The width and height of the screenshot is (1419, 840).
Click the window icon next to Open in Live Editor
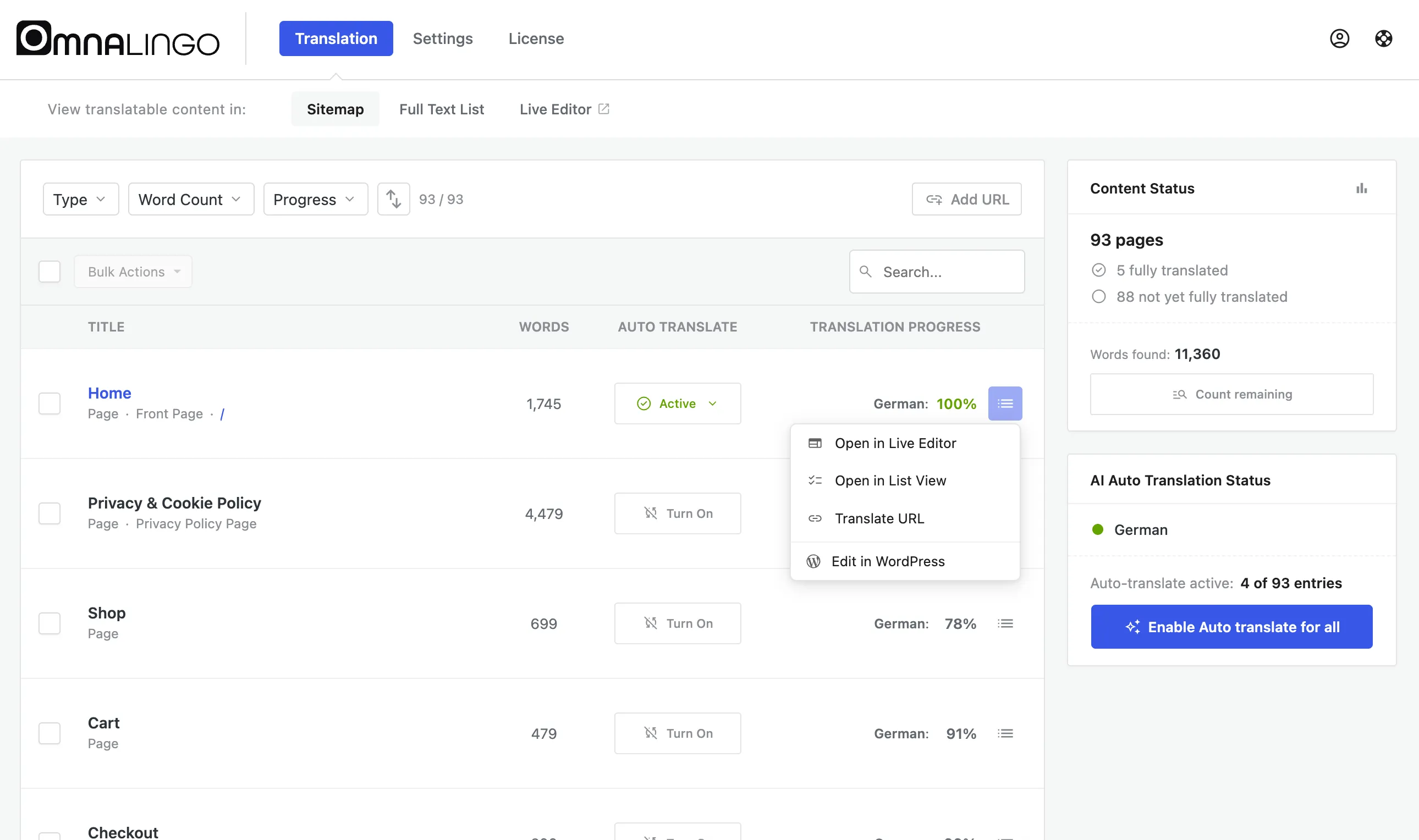pyautogui.click(x=815, y=443)
